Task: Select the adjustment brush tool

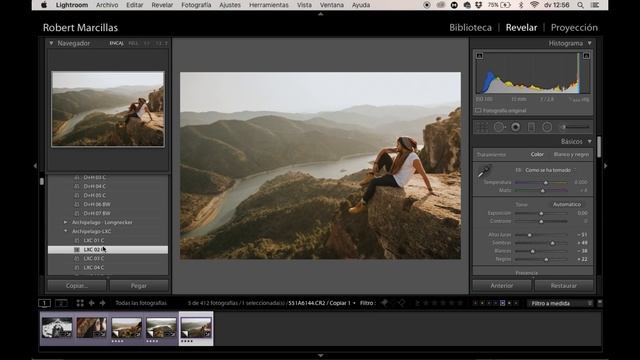Action: tap(576, 127)
